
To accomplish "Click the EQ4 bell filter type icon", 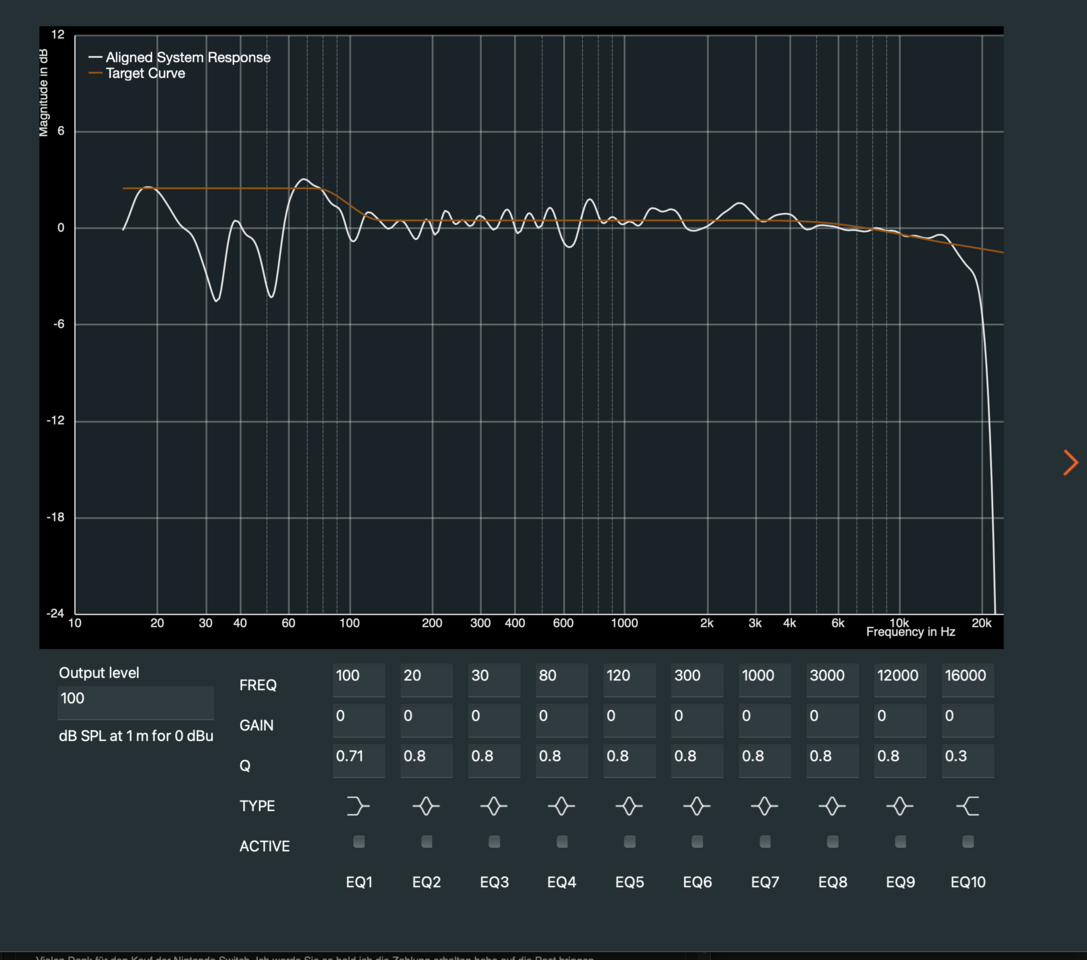I will 562,805.
